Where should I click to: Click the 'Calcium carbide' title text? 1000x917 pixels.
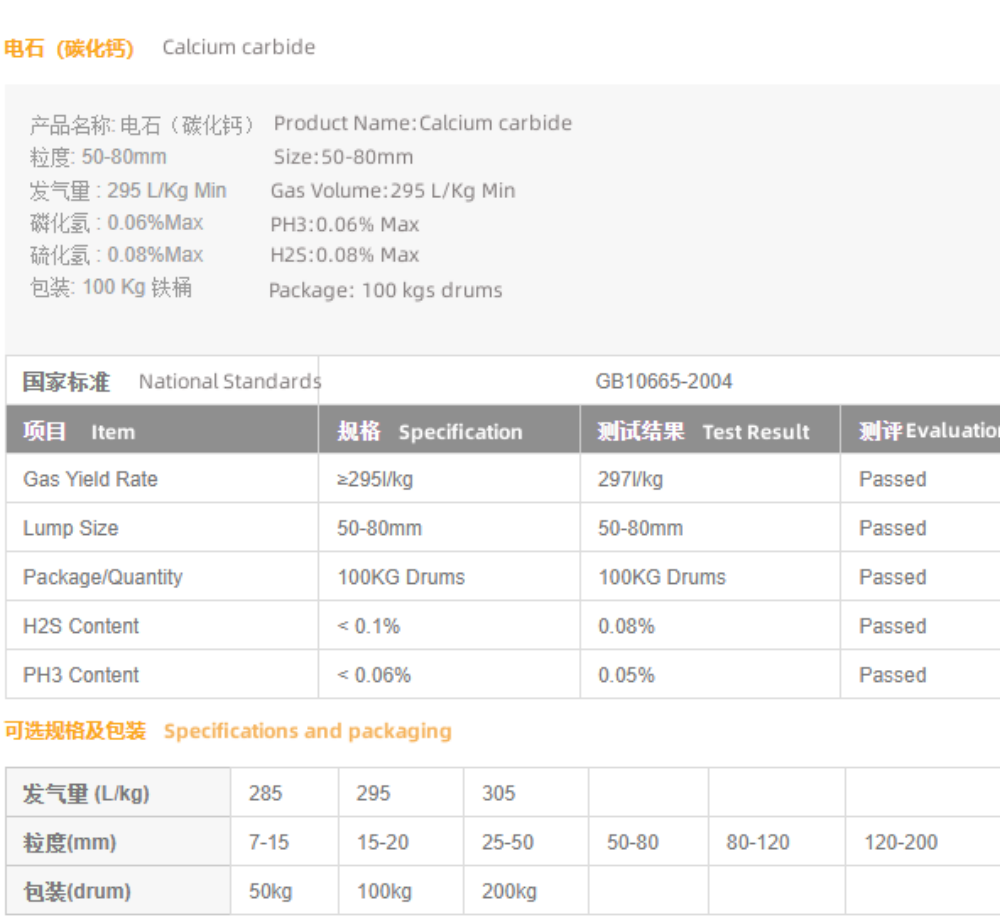pyautogui.click(x=239, y=47)
